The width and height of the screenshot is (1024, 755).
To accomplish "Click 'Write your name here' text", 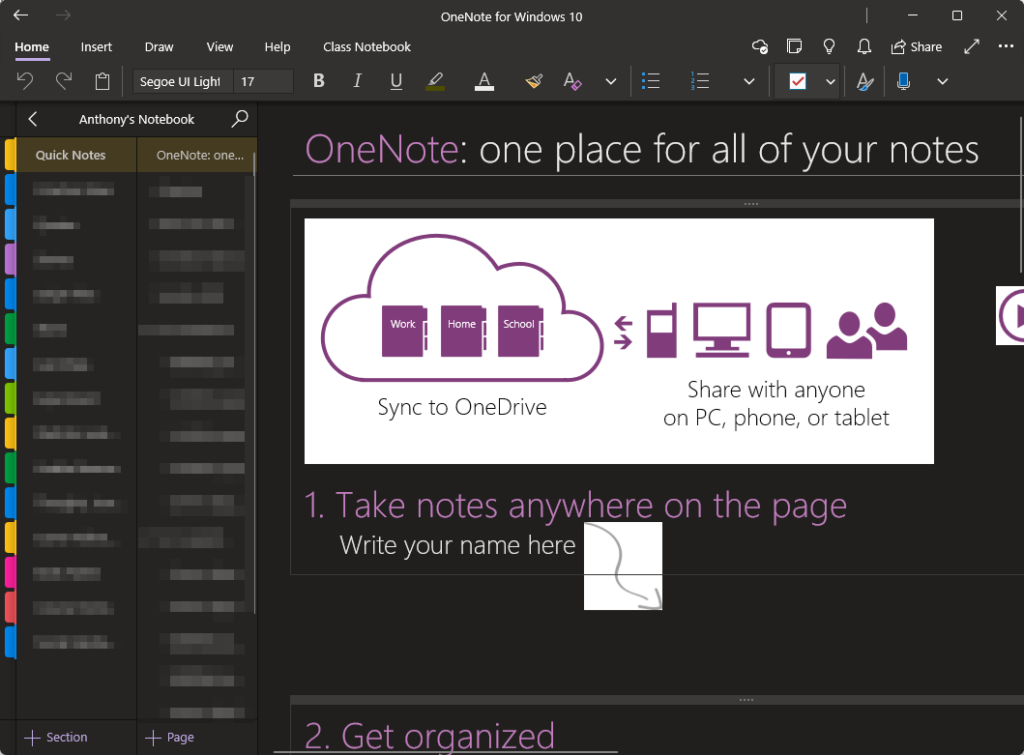I will point(457,545).
